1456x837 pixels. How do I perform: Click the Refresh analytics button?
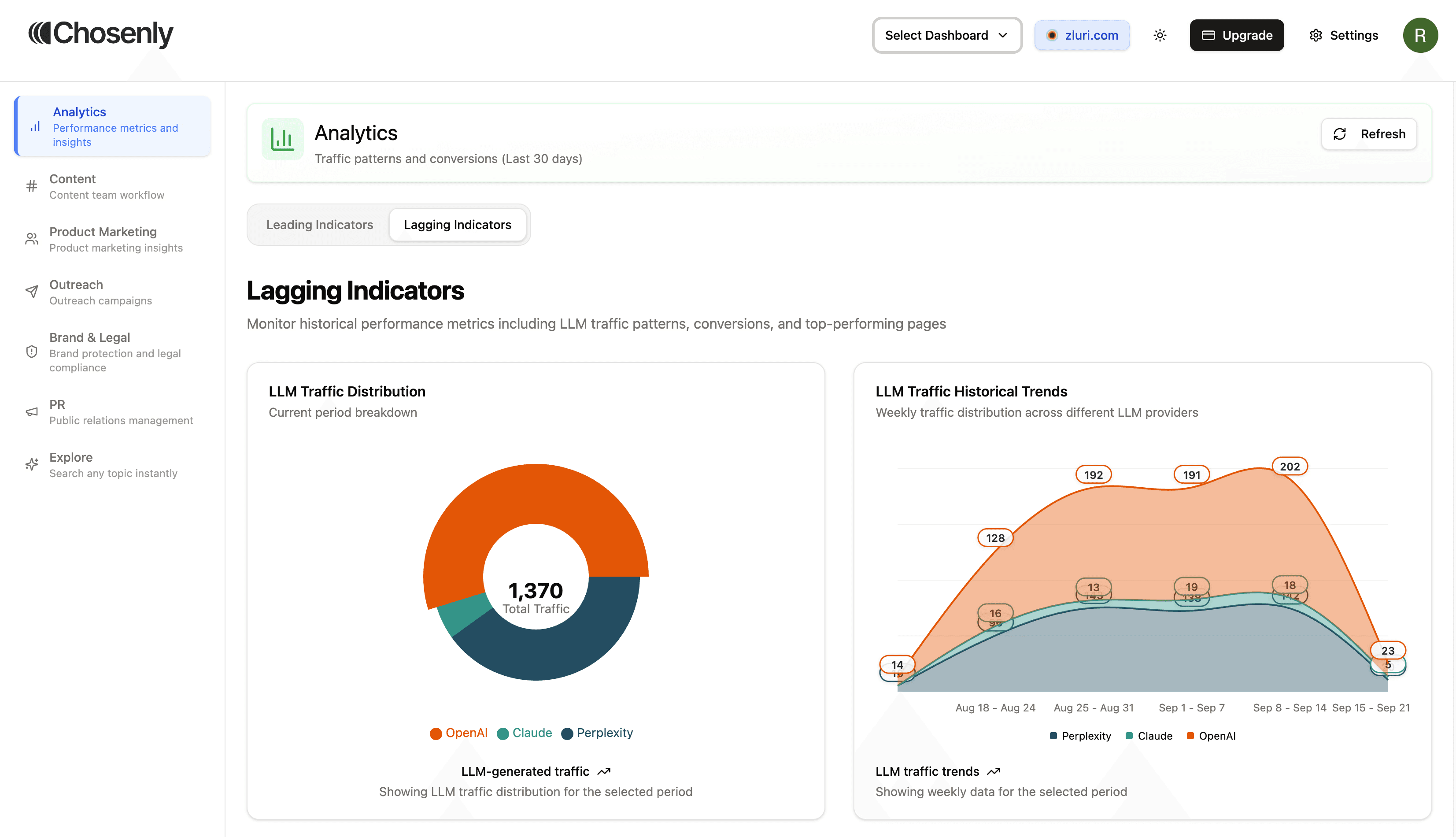1369,134
